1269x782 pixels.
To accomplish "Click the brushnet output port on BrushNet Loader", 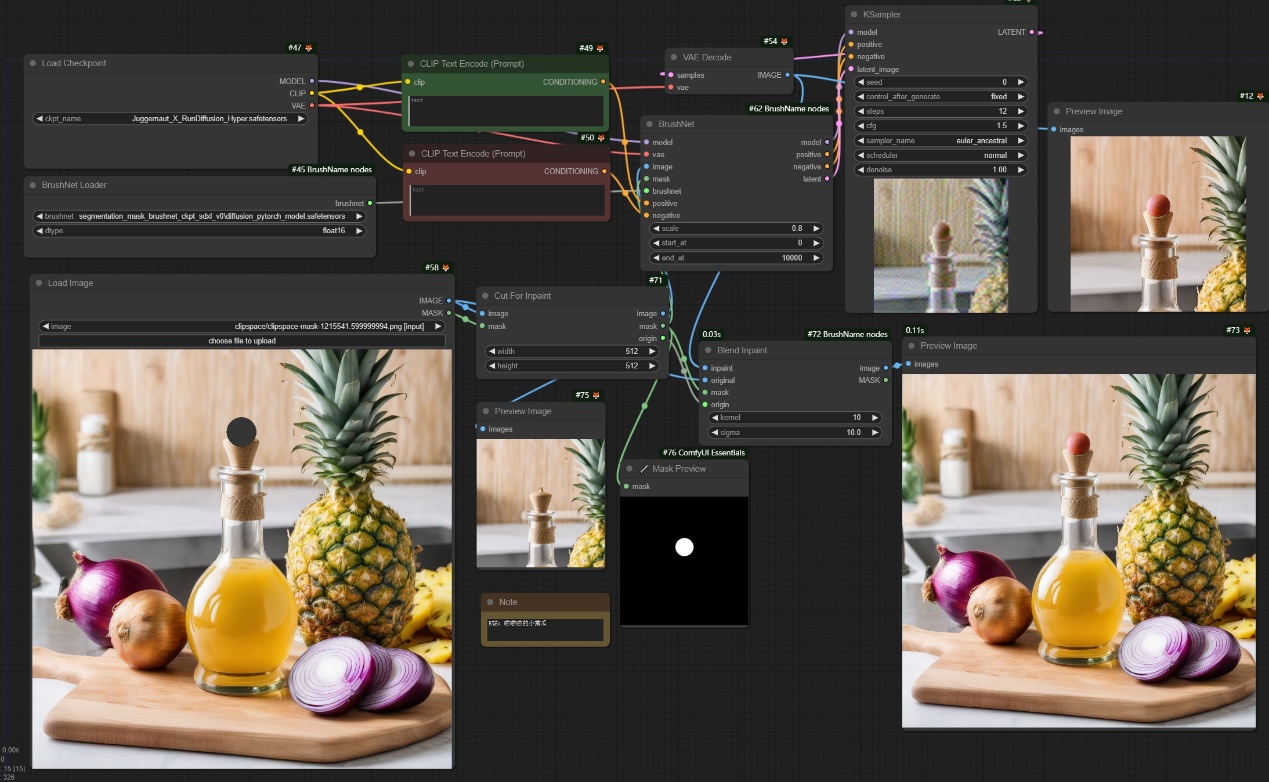I will point(370,203).
